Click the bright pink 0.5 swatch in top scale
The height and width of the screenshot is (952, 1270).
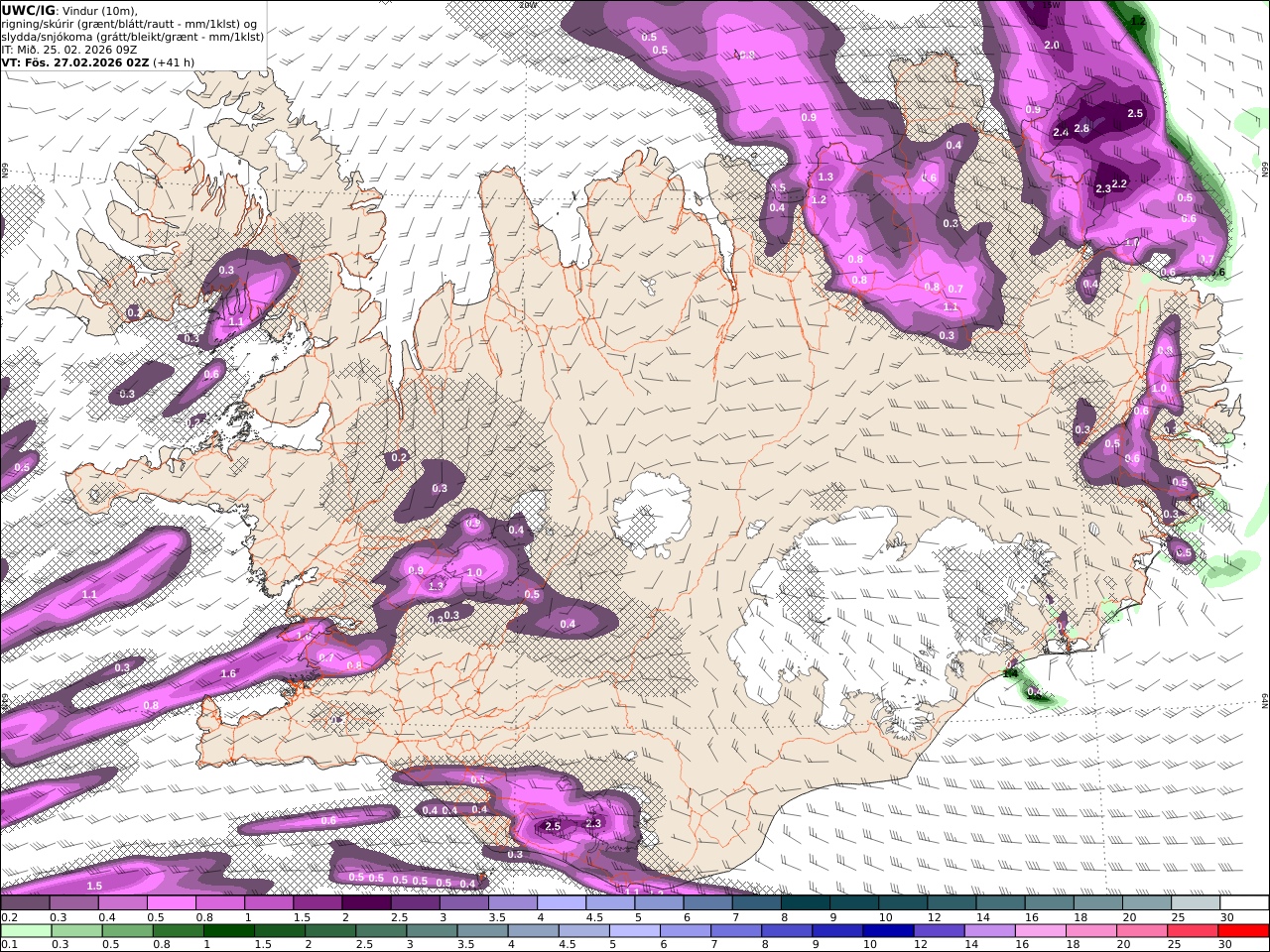click(171, 903)
